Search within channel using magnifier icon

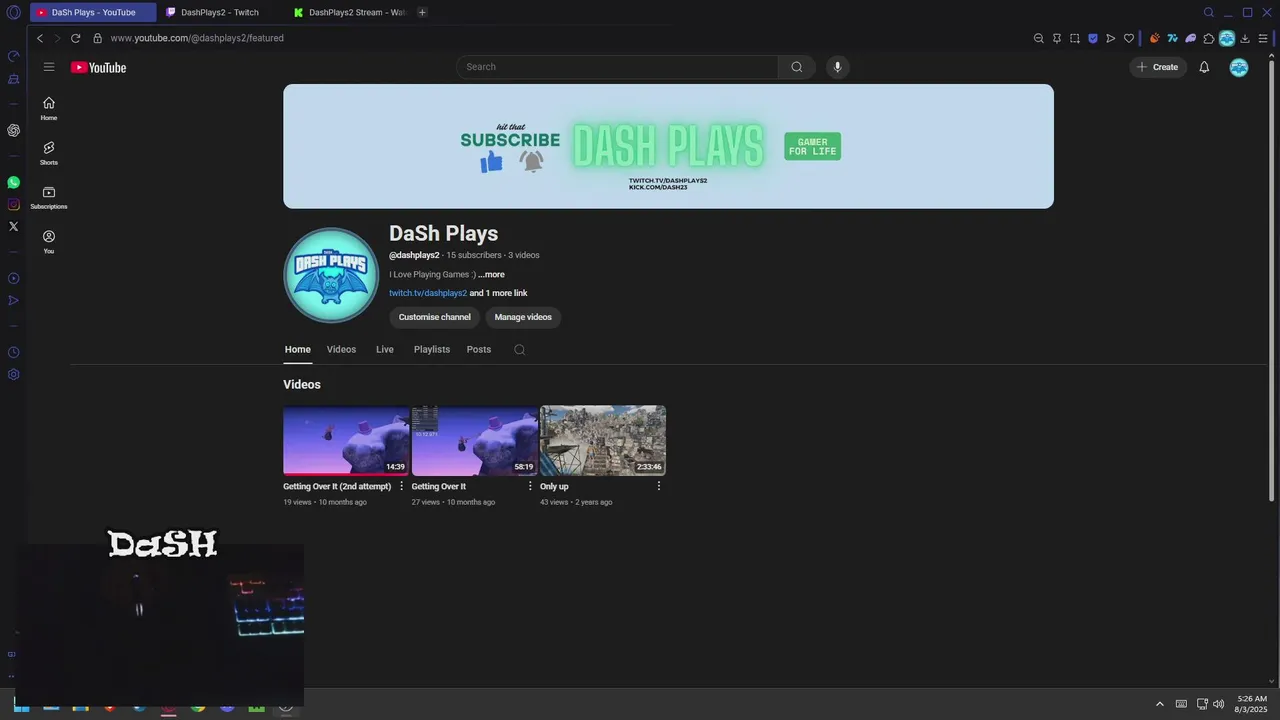click(519, 349)
